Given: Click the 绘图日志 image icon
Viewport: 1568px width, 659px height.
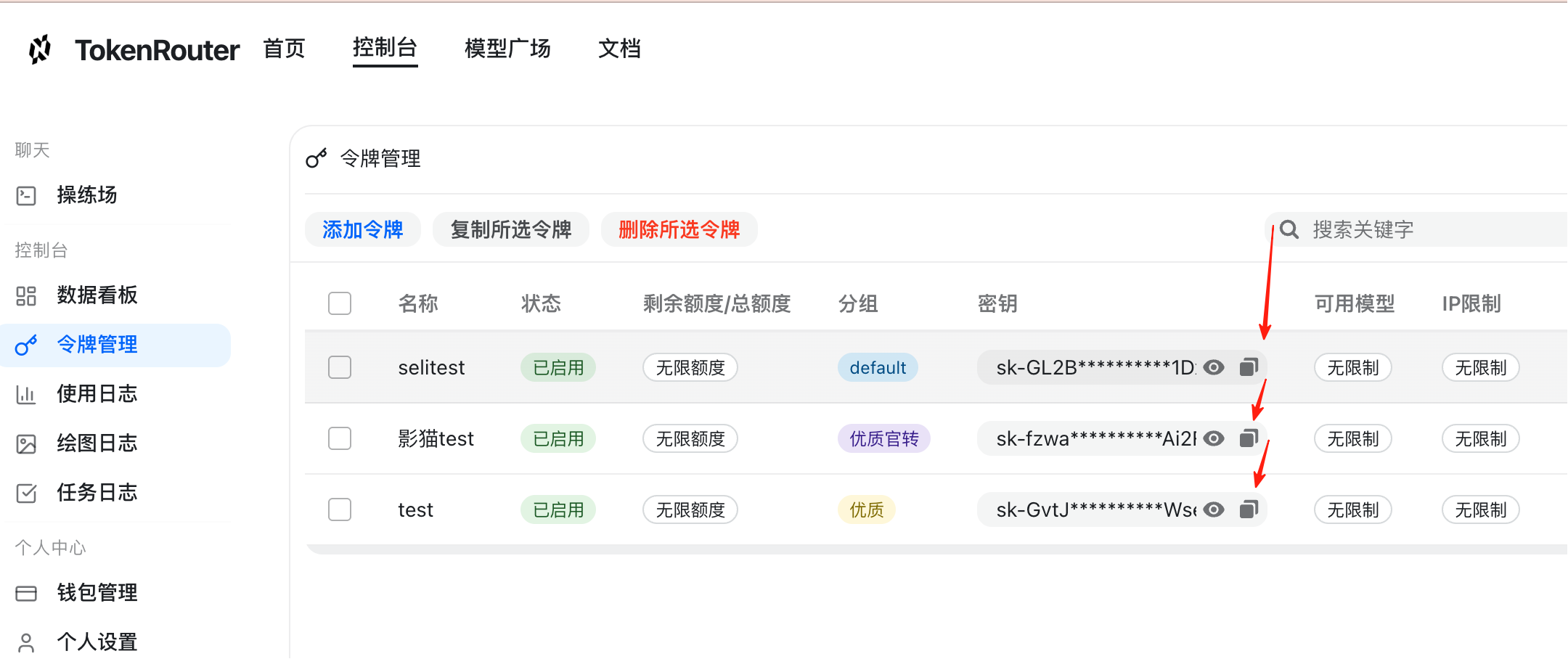Looking at the screenshot, I should click(x=26, y=443).
